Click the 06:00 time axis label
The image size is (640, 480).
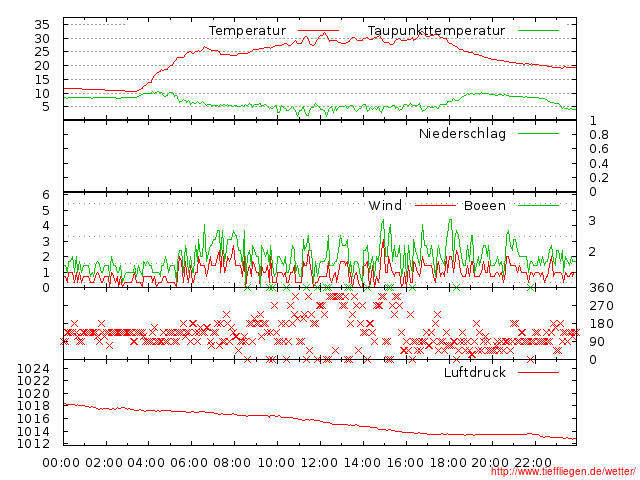(x=189, y=463)
